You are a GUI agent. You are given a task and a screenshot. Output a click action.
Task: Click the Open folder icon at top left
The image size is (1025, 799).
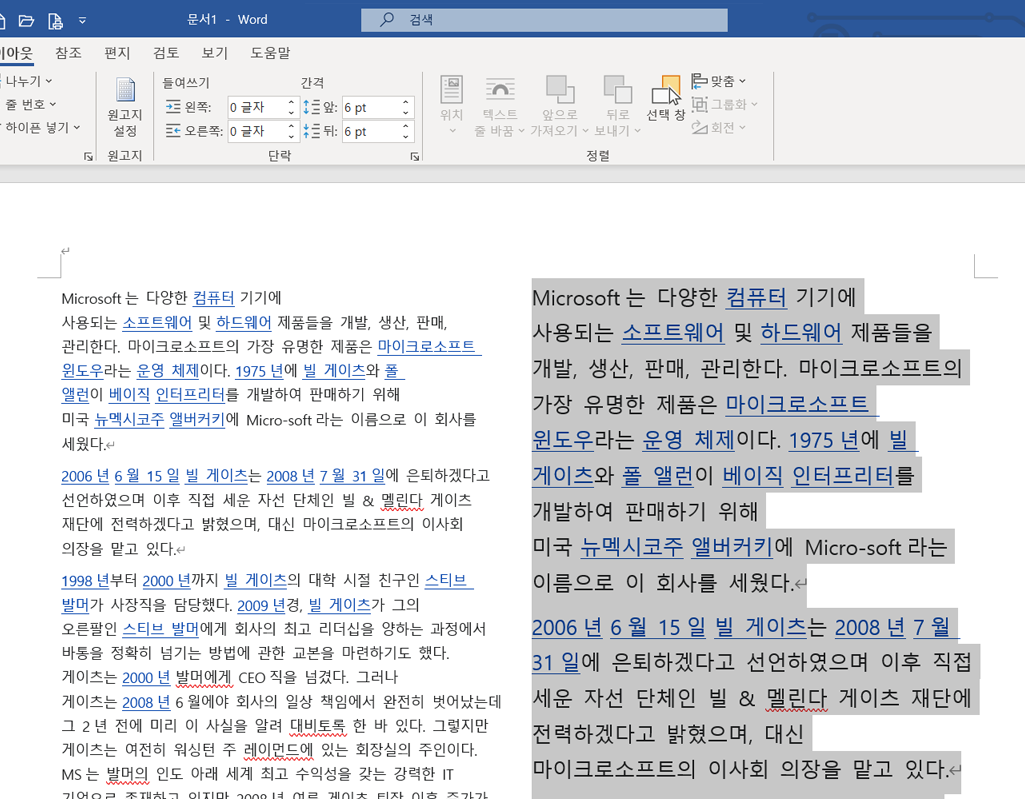[x=27, y=20]
